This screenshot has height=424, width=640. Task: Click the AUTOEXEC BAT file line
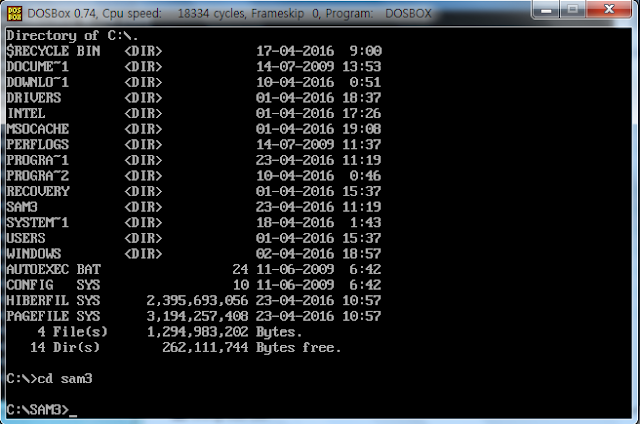pos(54,269)
